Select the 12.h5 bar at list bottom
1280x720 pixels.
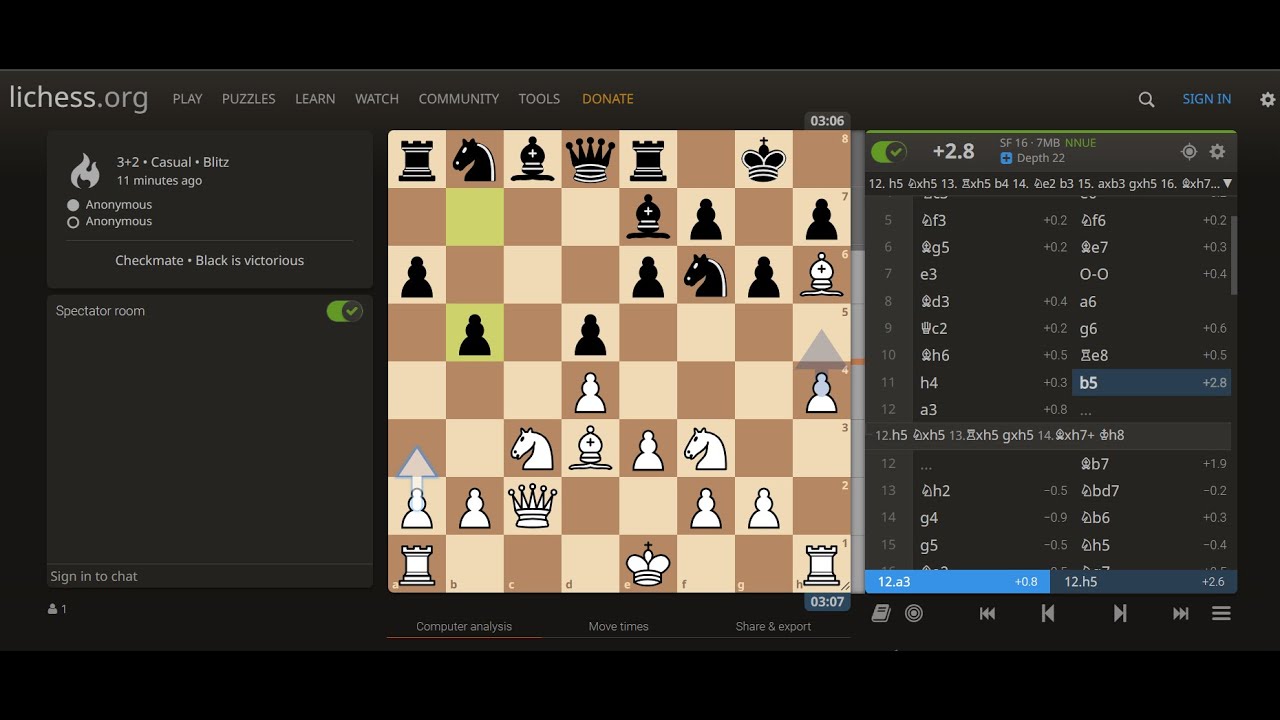[x=1144, y=582]
